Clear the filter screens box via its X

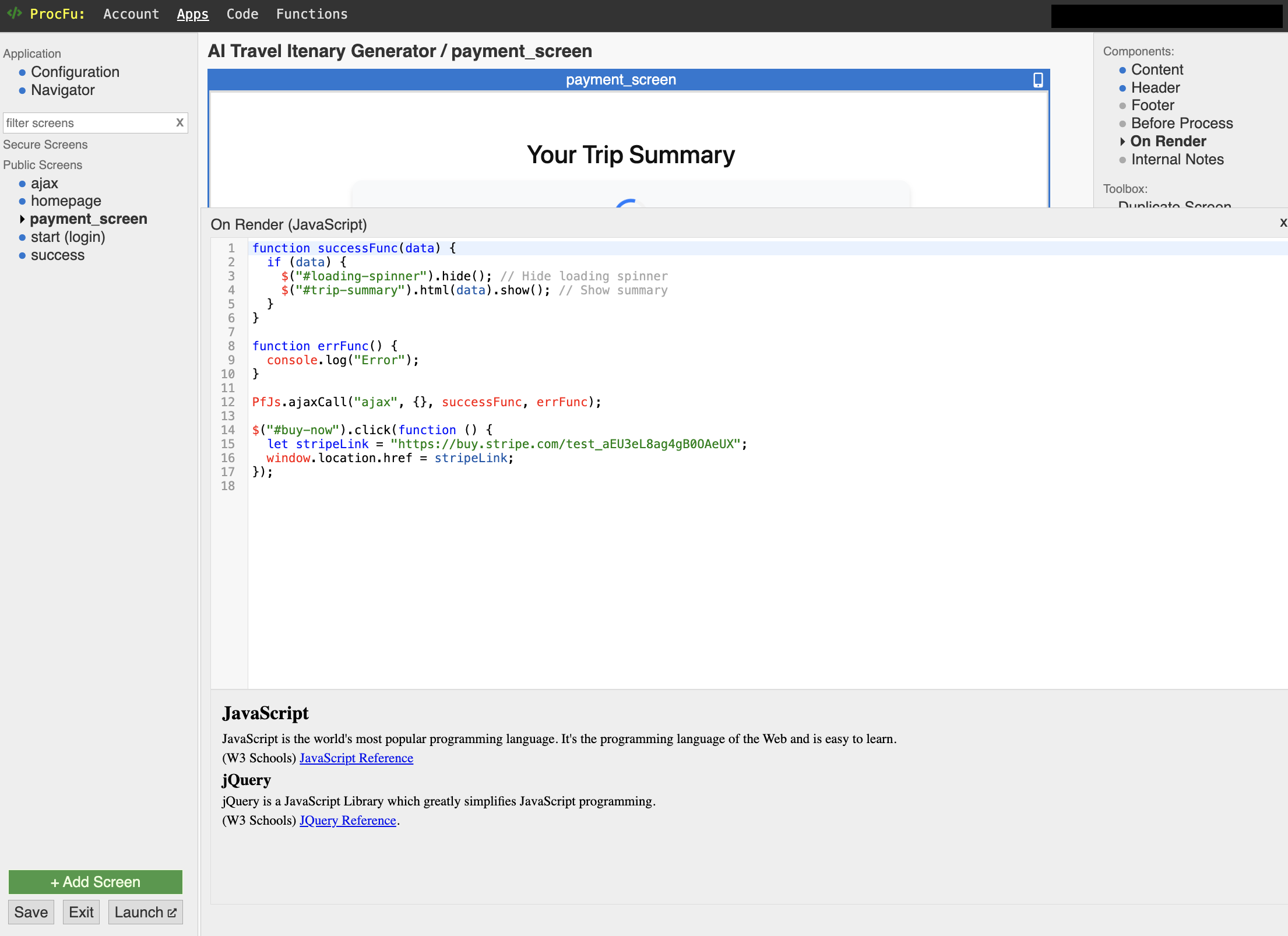click(180, 123)
